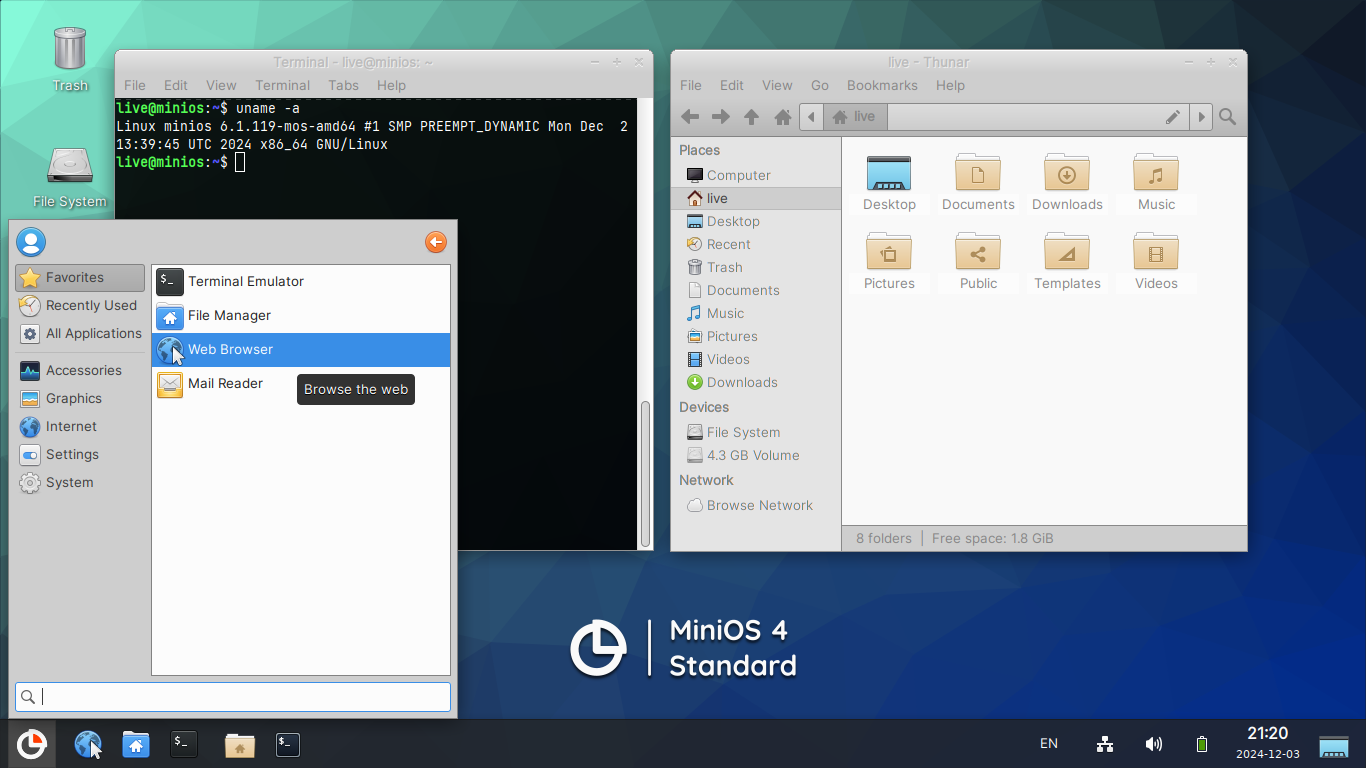Expand the Accessories category
This screenshot has width=1366, height=768.
point(83,371)
